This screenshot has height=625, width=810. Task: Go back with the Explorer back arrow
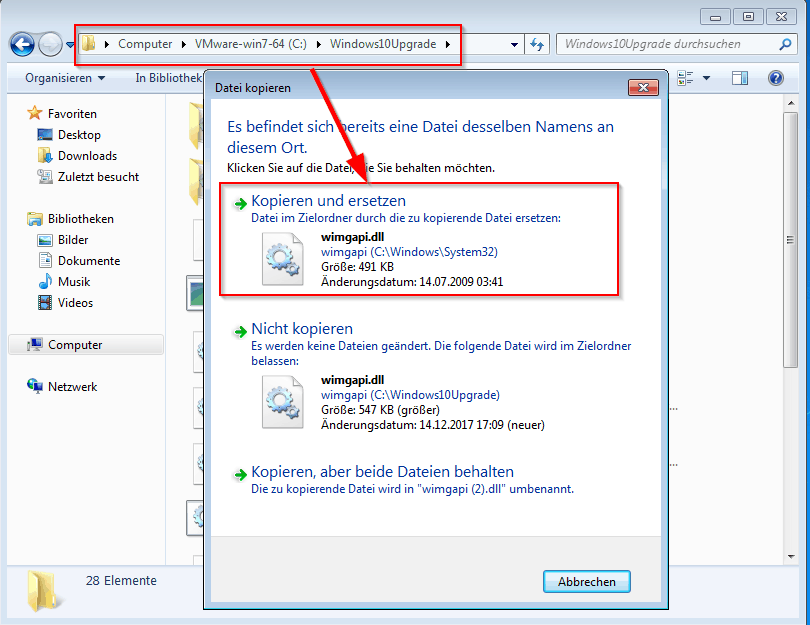coord(22,44)
